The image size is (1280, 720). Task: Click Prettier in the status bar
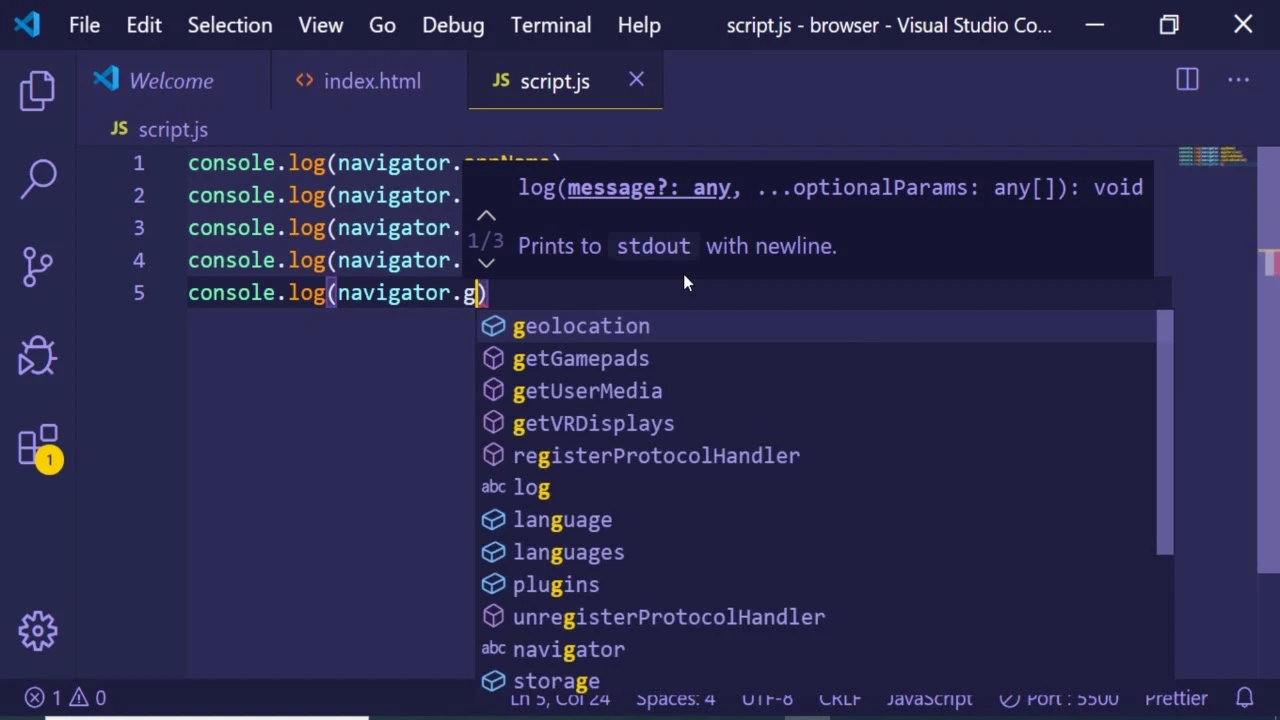coord(1176,698)
